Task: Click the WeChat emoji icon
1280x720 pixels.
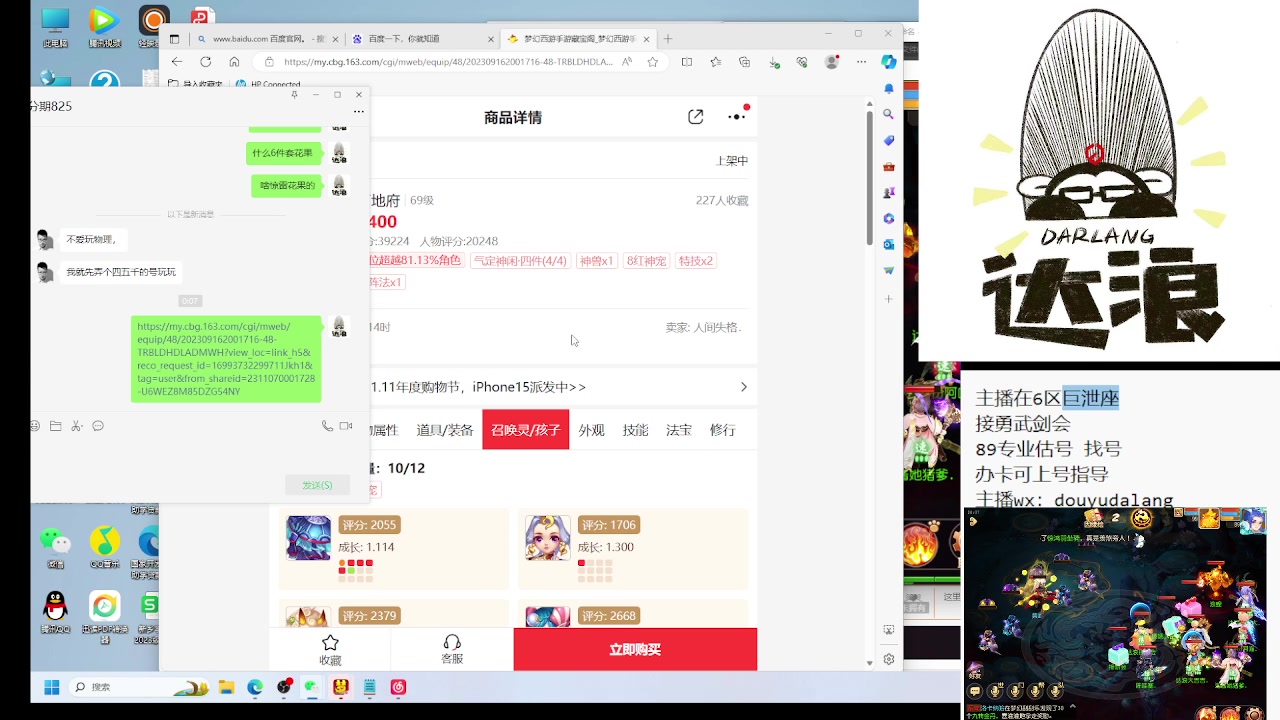Action: point(35,426)
